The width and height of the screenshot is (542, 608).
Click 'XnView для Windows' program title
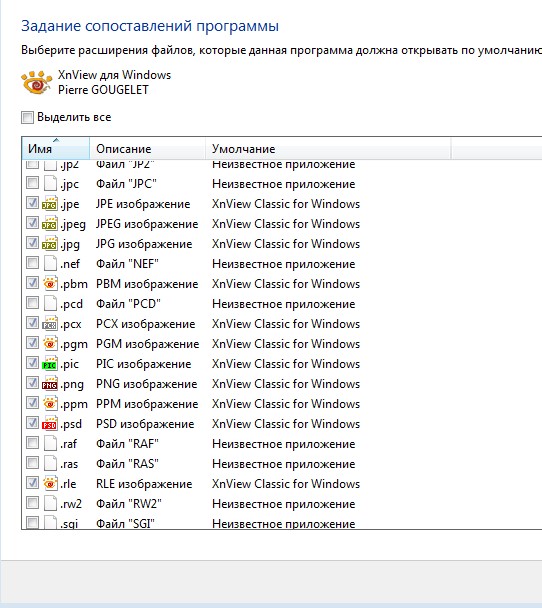pyautogui.click(x=114, y=75)
